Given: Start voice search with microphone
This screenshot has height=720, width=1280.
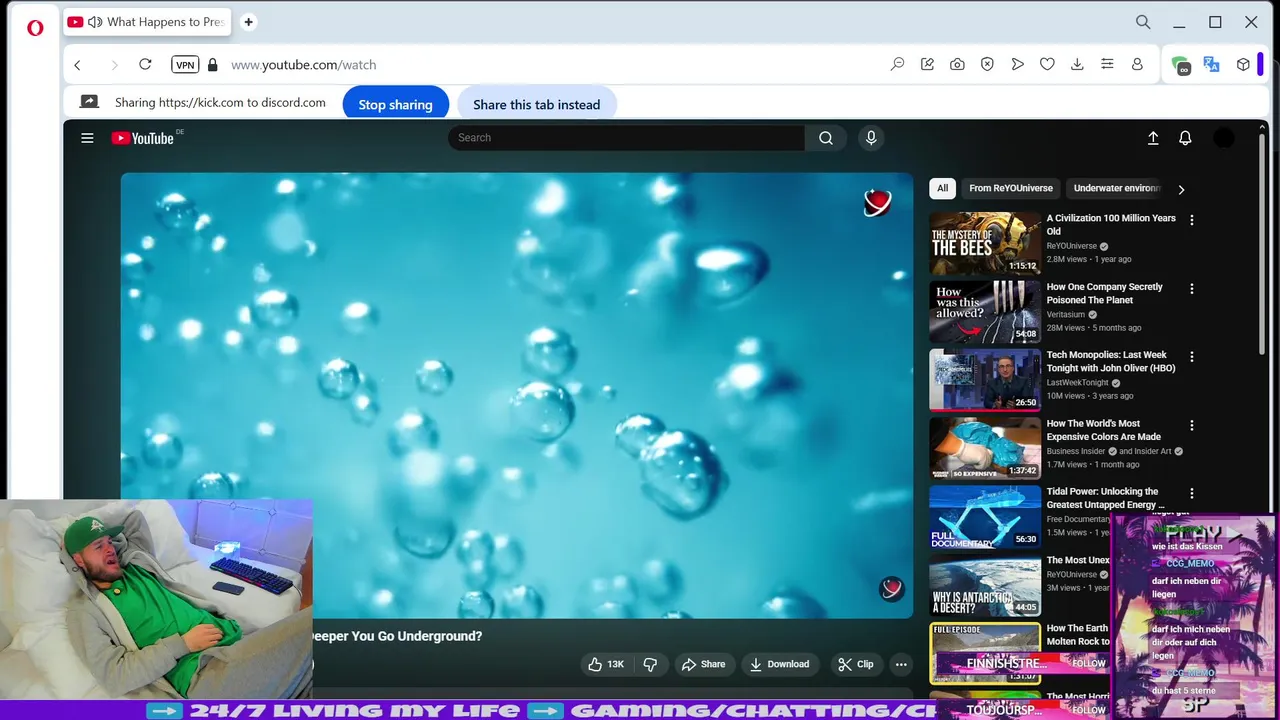Looking at the screenshot, I should [871, 138].
